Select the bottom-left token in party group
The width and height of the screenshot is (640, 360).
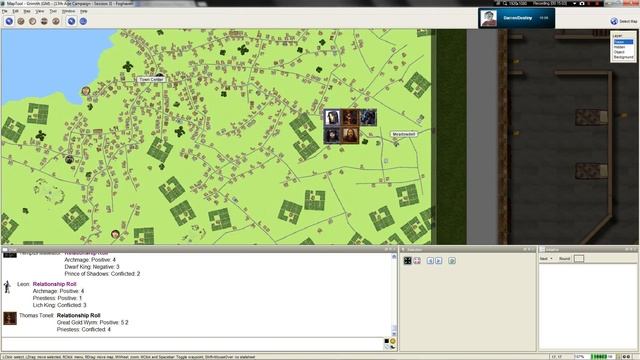(x=332, y=136)
